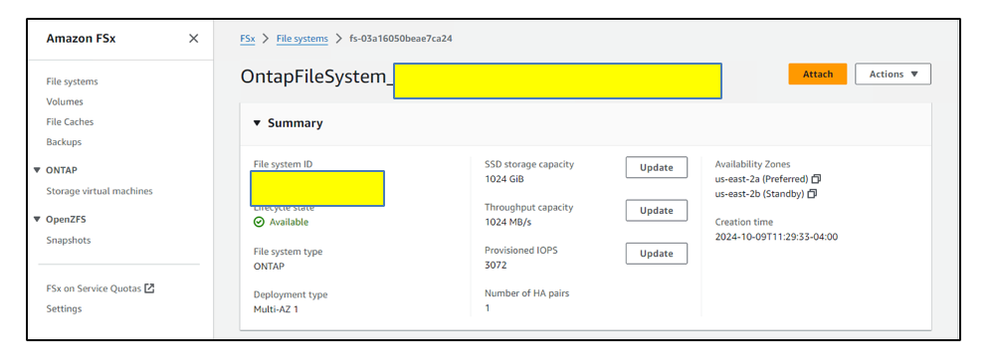Viewport: 999px width, 364px height.
Task: Open the File systems breadcrumb link
Action: 302,39
